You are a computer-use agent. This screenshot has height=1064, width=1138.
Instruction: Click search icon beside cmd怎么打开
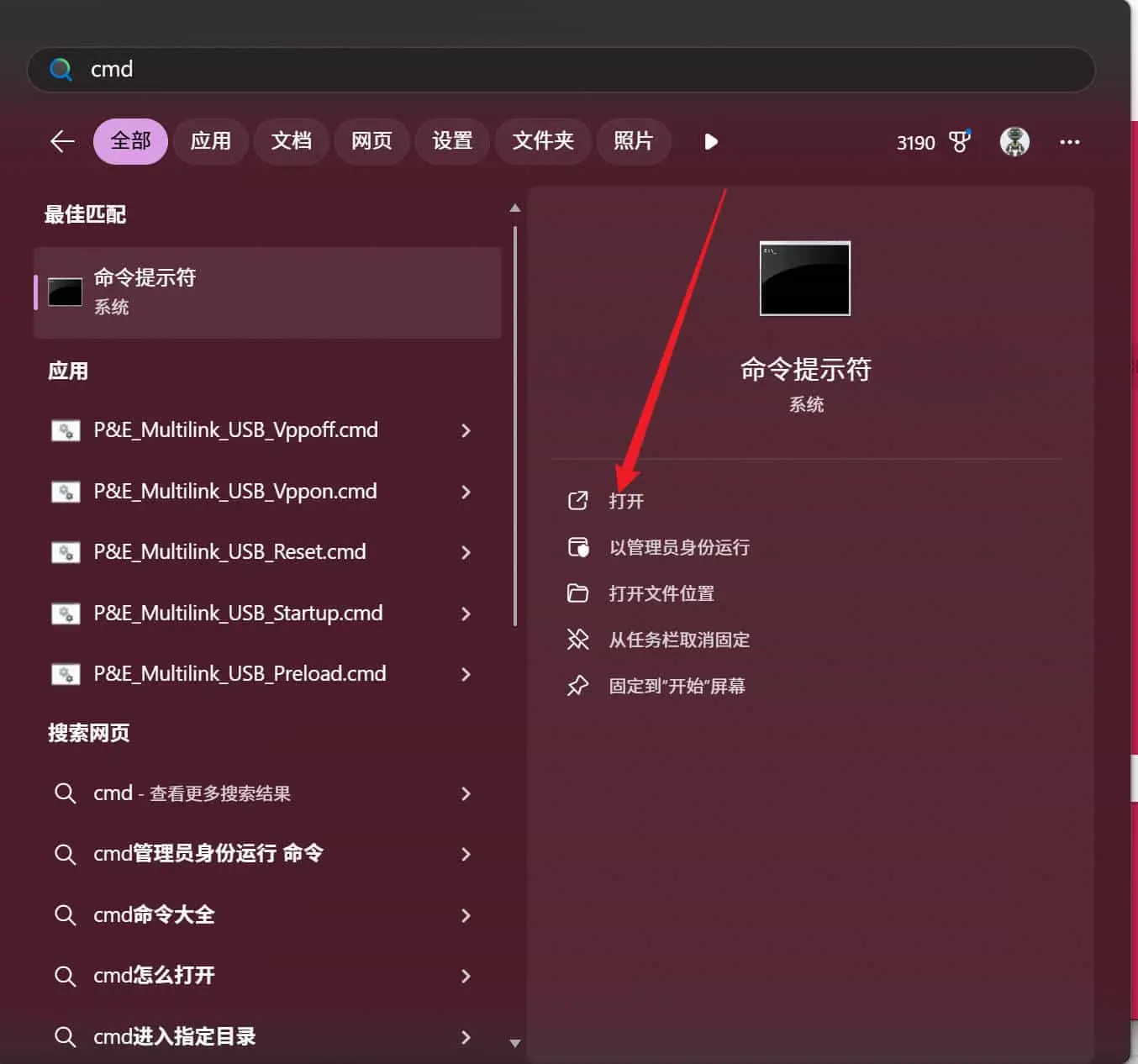(x=65, y=976)
